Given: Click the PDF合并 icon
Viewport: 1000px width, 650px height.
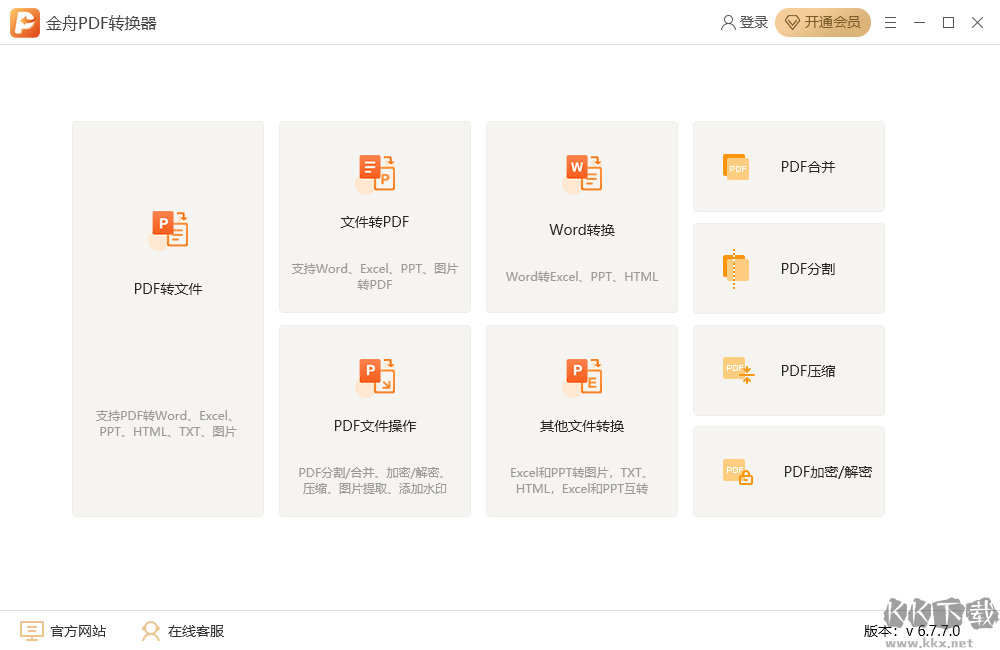Looking at the screenshot, I should point(736,166).
